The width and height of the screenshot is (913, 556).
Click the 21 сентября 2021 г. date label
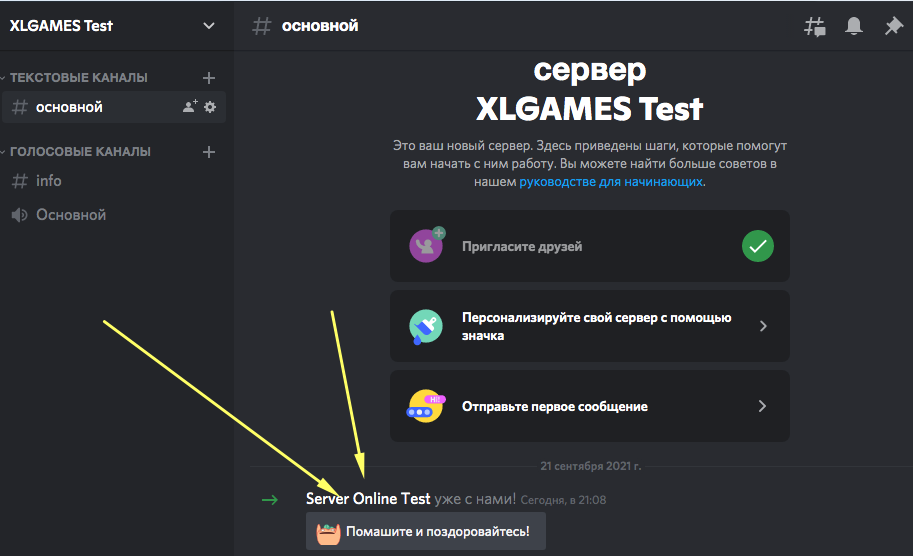pyautogui.click(x=590, y=466)
